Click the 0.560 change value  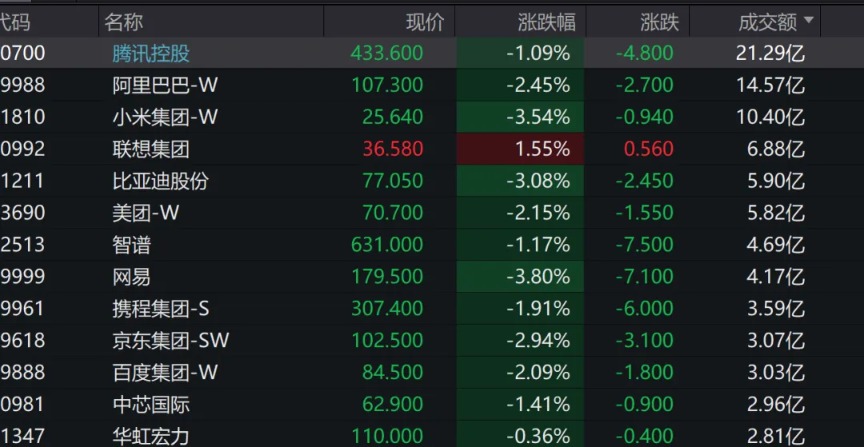[x=649, y=149]
